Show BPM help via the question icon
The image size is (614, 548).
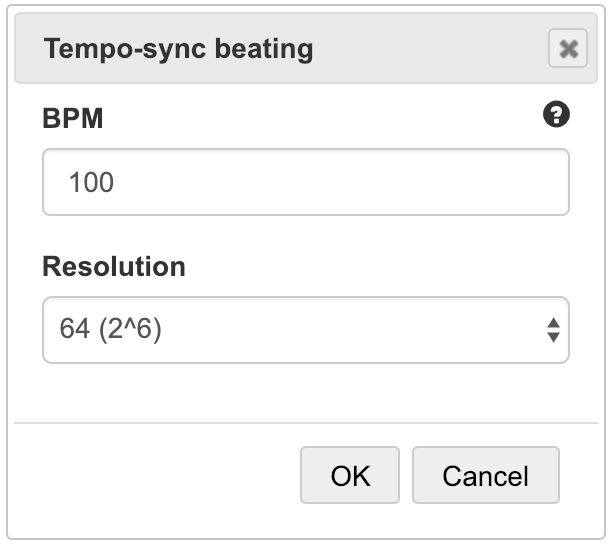click(x=556, y=116)
